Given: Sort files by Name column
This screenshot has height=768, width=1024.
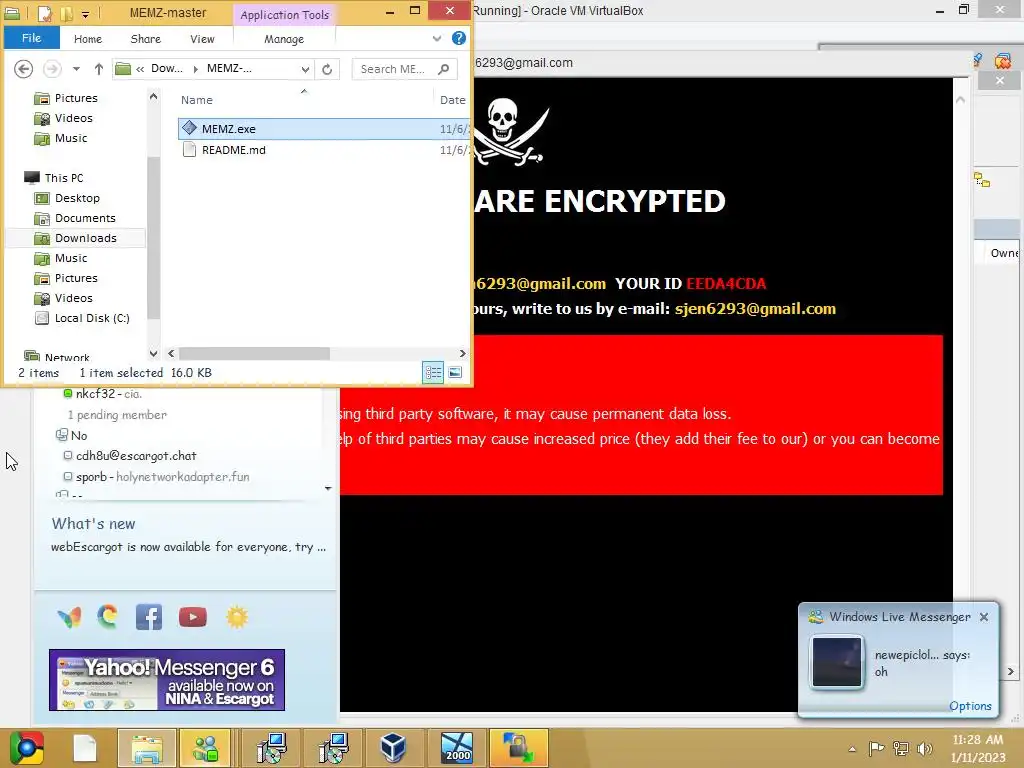Looking at the screenshot, I should [197, 100].
